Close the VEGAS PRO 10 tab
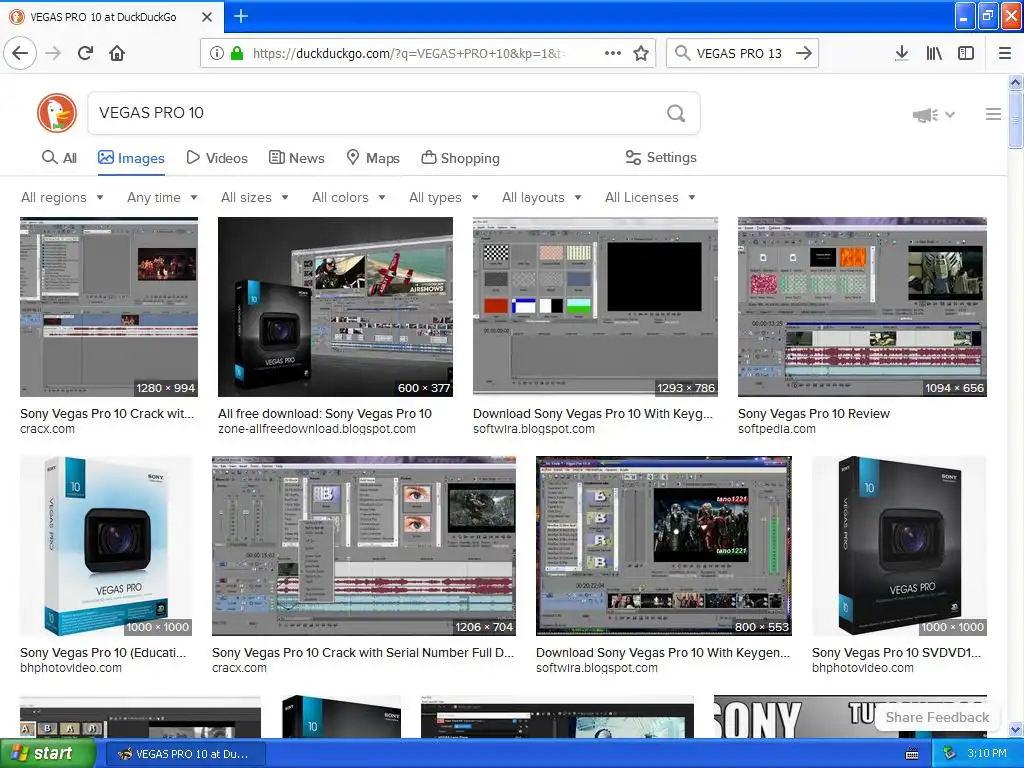The width and height of the screenshot is (1024, 768). tap(206, 17)
